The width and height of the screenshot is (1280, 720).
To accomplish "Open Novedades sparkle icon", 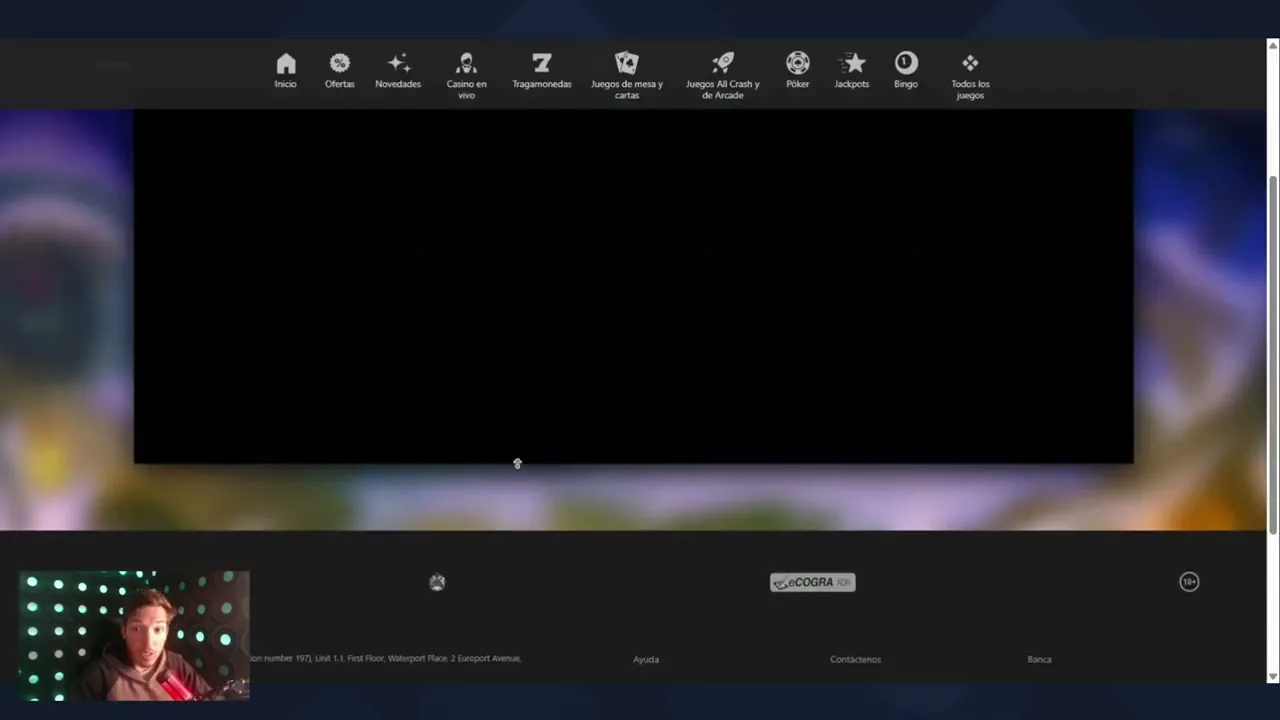I will tap(398, 64).
